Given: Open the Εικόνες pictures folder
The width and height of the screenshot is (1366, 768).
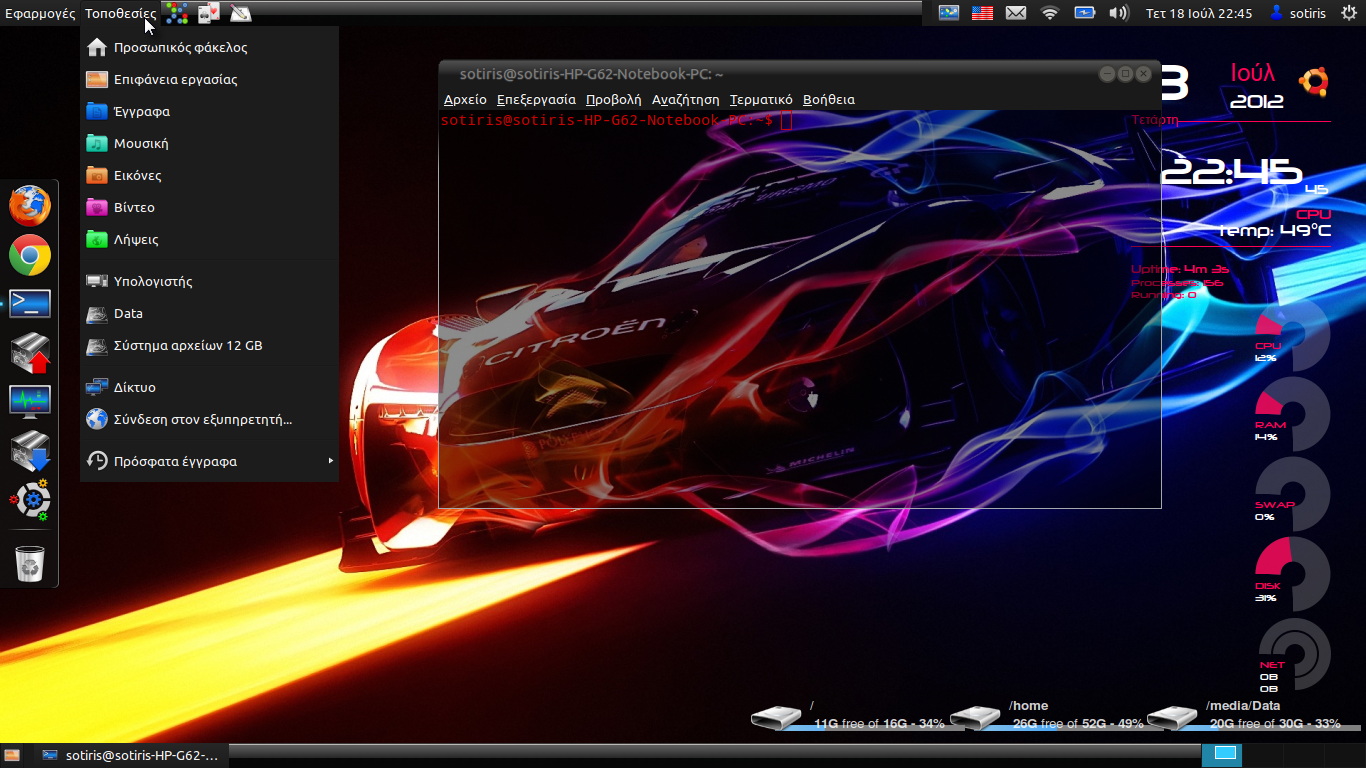Looking at the screenshot, I should tap(209, 175).
